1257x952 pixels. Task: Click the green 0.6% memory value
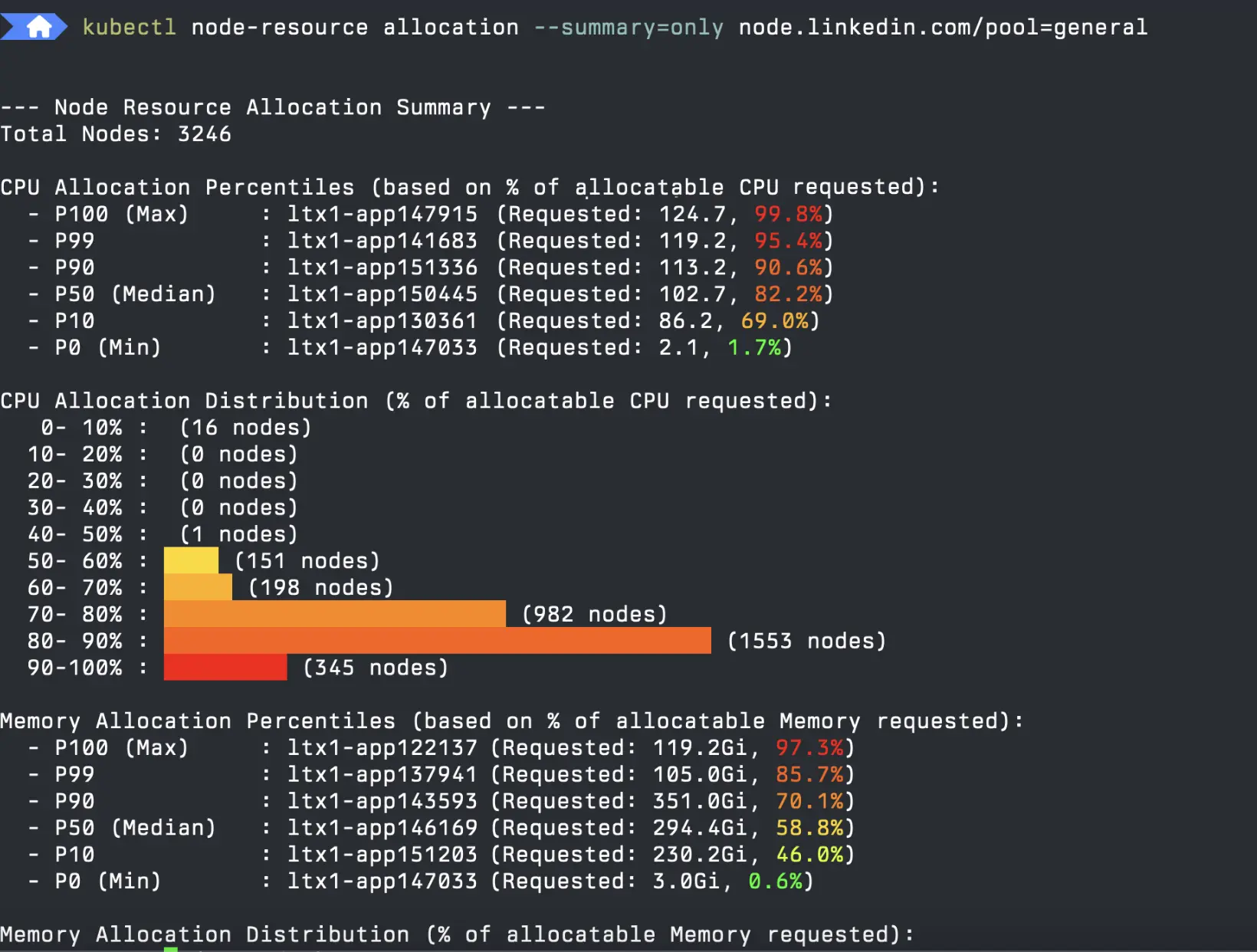775,881
